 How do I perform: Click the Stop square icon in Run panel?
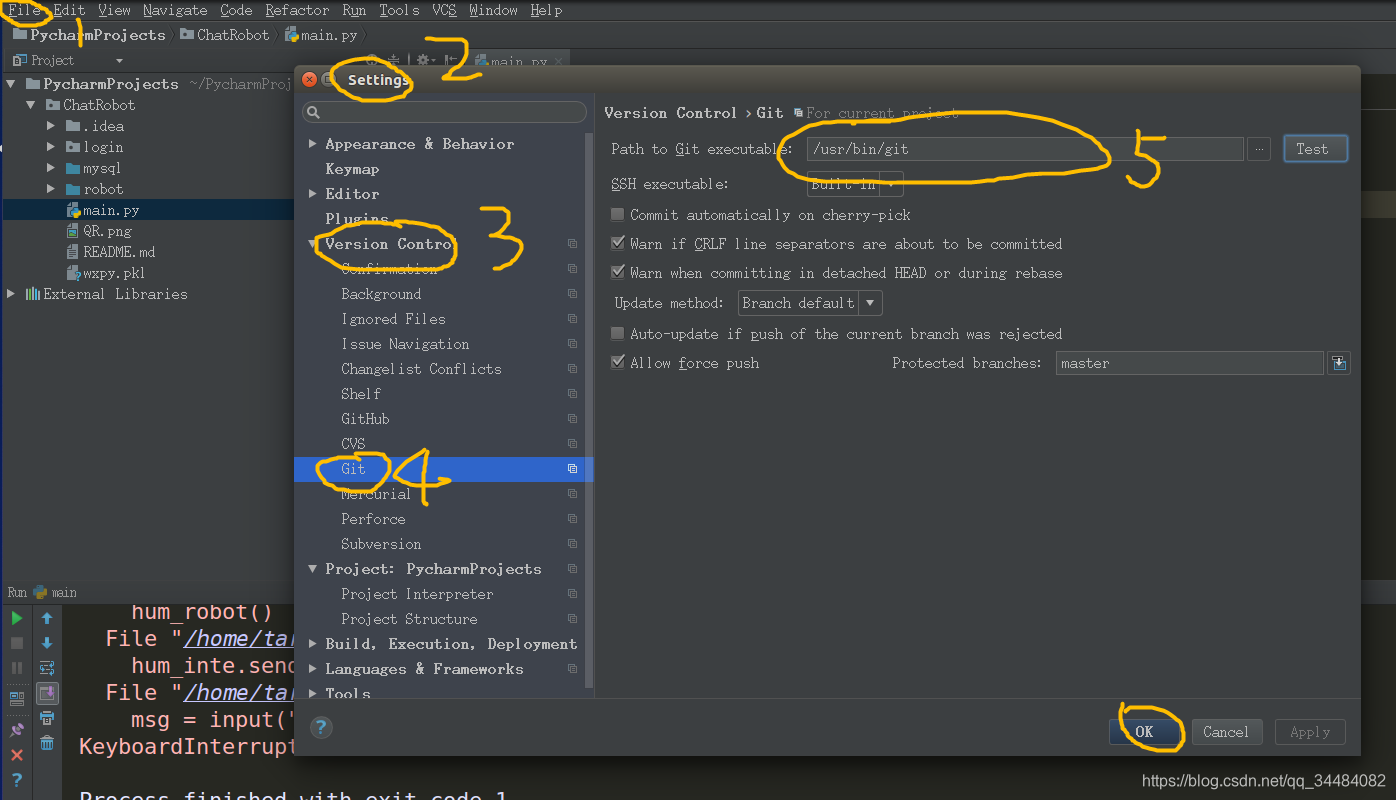(x=17, y=643)
